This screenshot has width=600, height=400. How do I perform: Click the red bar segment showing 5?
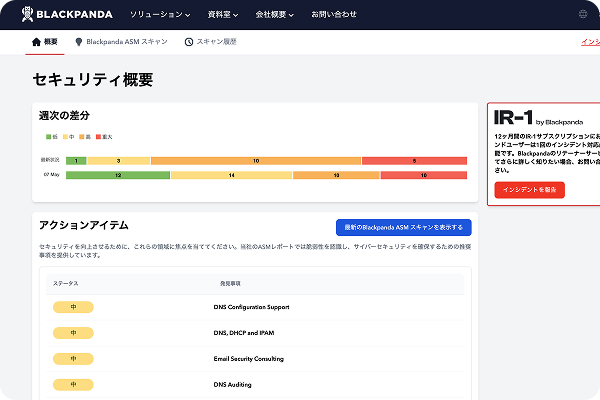tap(414, 161)
